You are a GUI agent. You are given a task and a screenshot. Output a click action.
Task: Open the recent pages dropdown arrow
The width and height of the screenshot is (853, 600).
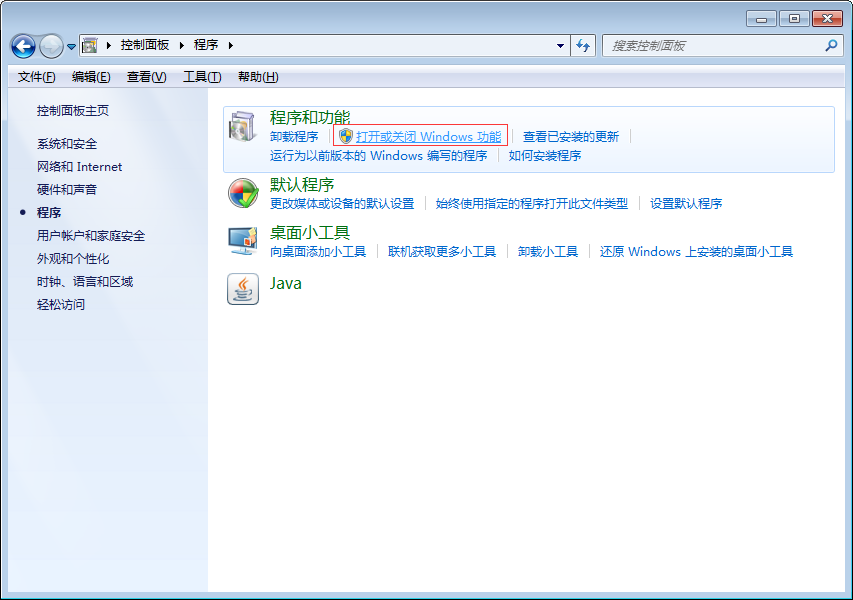(x=71, y=47)
